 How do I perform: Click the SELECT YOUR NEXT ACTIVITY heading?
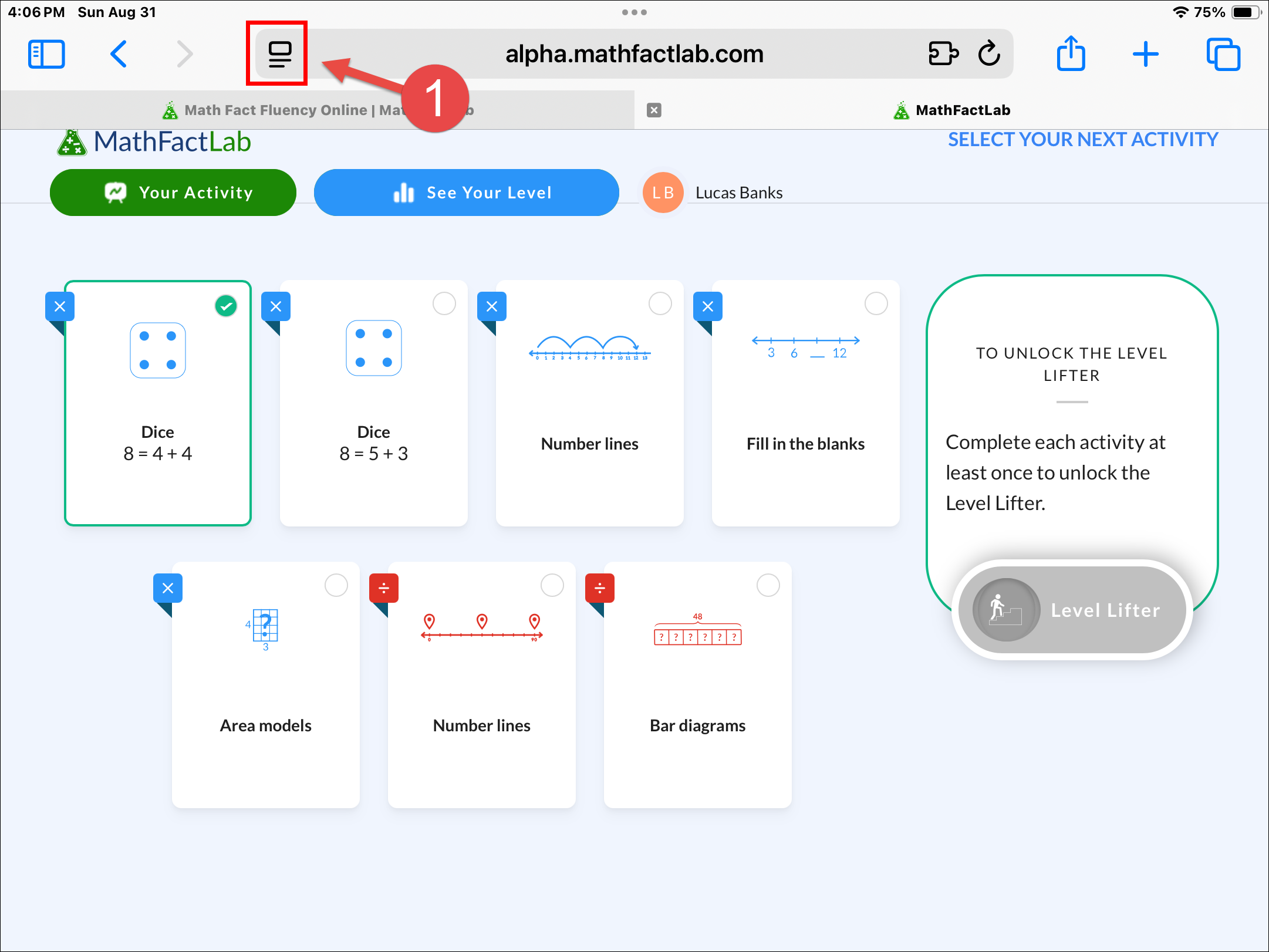[x=1083, y=140]
